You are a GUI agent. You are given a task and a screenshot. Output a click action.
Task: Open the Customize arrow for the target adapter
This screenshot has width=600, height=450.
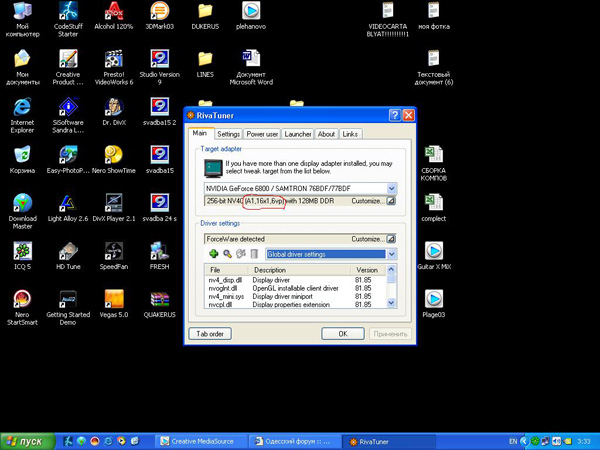[390, 201]
